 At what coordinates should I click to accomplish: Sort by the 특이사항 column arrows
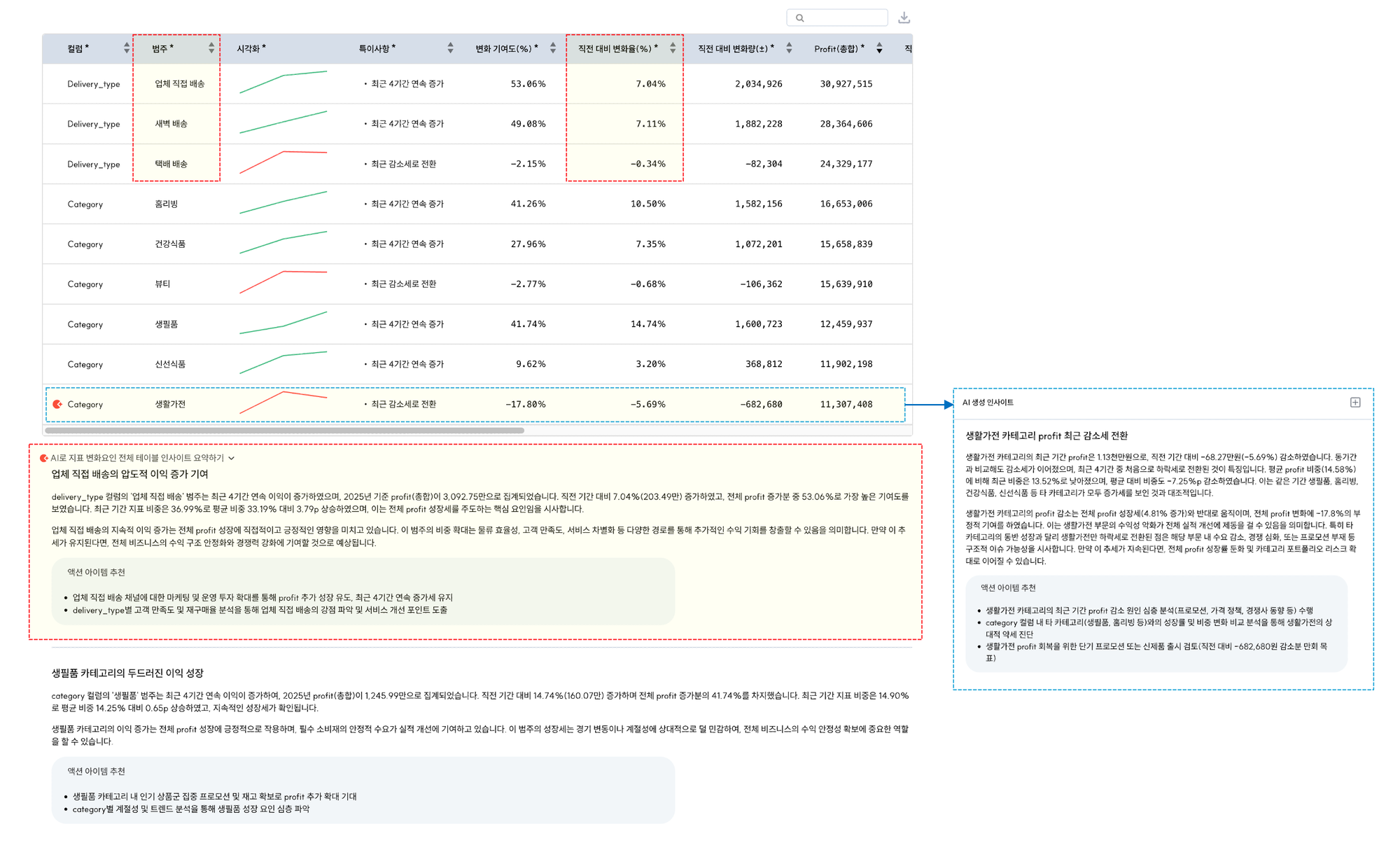450,48
